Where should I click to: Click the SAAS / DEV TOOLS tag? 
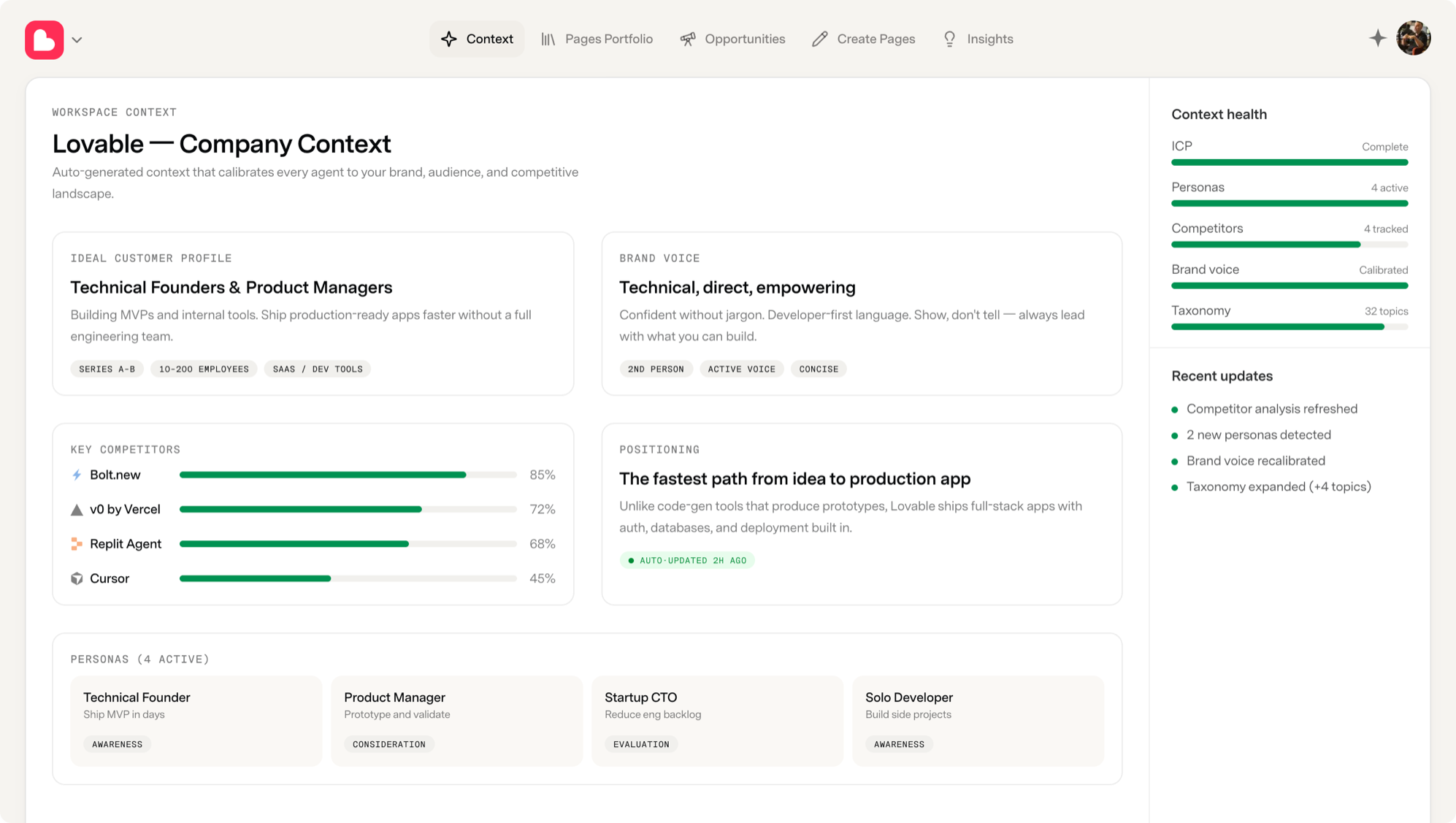click(x=318, y=369)
